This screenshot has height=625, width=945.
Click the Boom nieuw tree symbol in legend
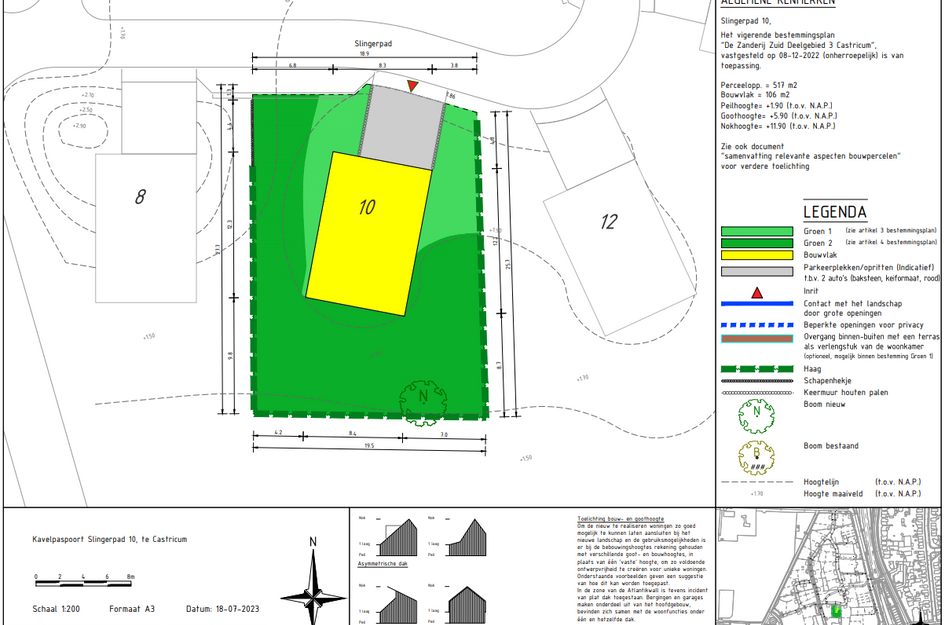(757, 416)
